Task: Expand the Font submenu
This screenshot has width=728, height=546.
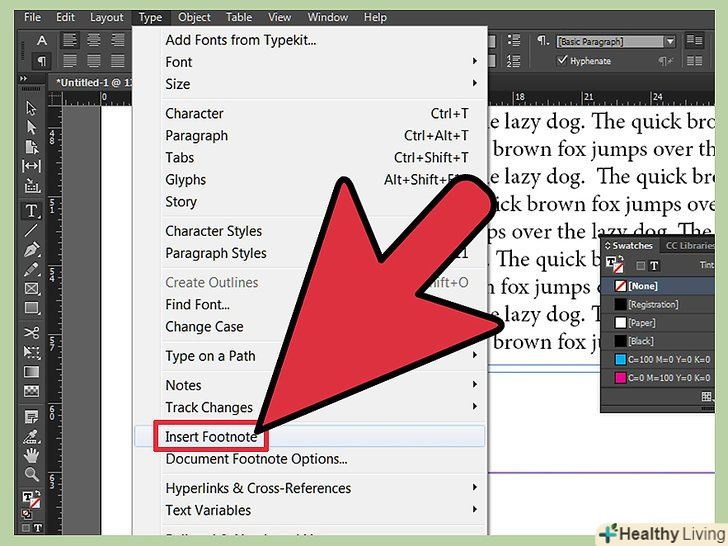Action: pyautogui.click(x=320, y=62)
